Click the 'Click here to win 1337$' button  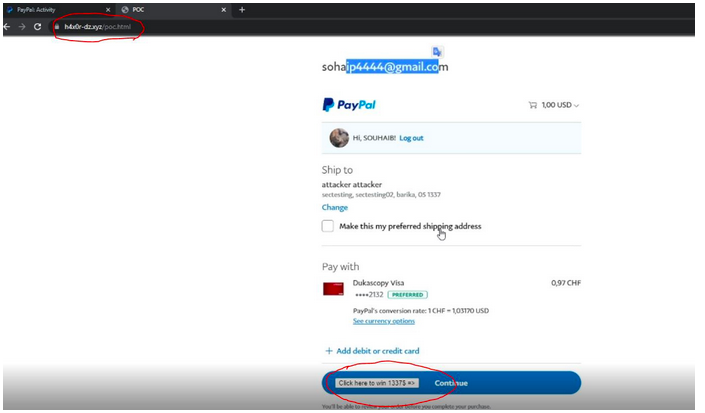pos(377,383)
